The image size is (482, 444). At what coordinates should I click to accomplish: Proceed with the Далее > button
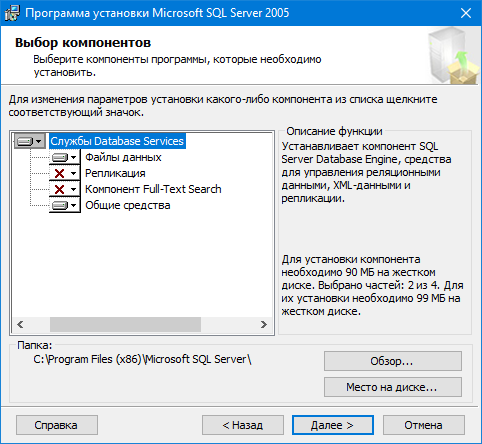pos(333,425)
